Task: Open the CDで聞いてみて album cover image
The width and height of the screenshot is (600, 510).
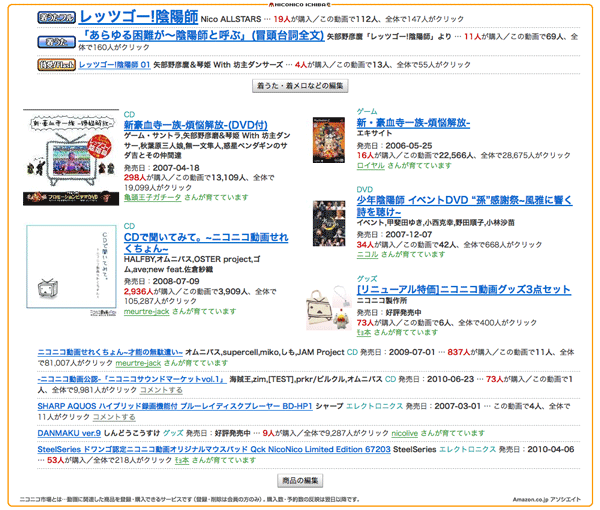Action: point(71,269)
